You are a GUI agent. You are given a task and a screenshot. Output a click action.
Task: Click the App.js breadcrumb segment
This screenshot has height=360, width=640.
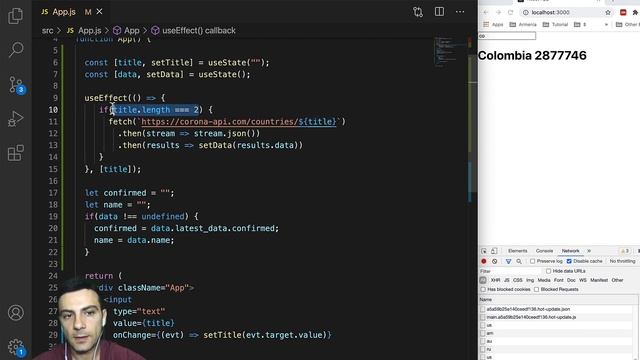84,31
